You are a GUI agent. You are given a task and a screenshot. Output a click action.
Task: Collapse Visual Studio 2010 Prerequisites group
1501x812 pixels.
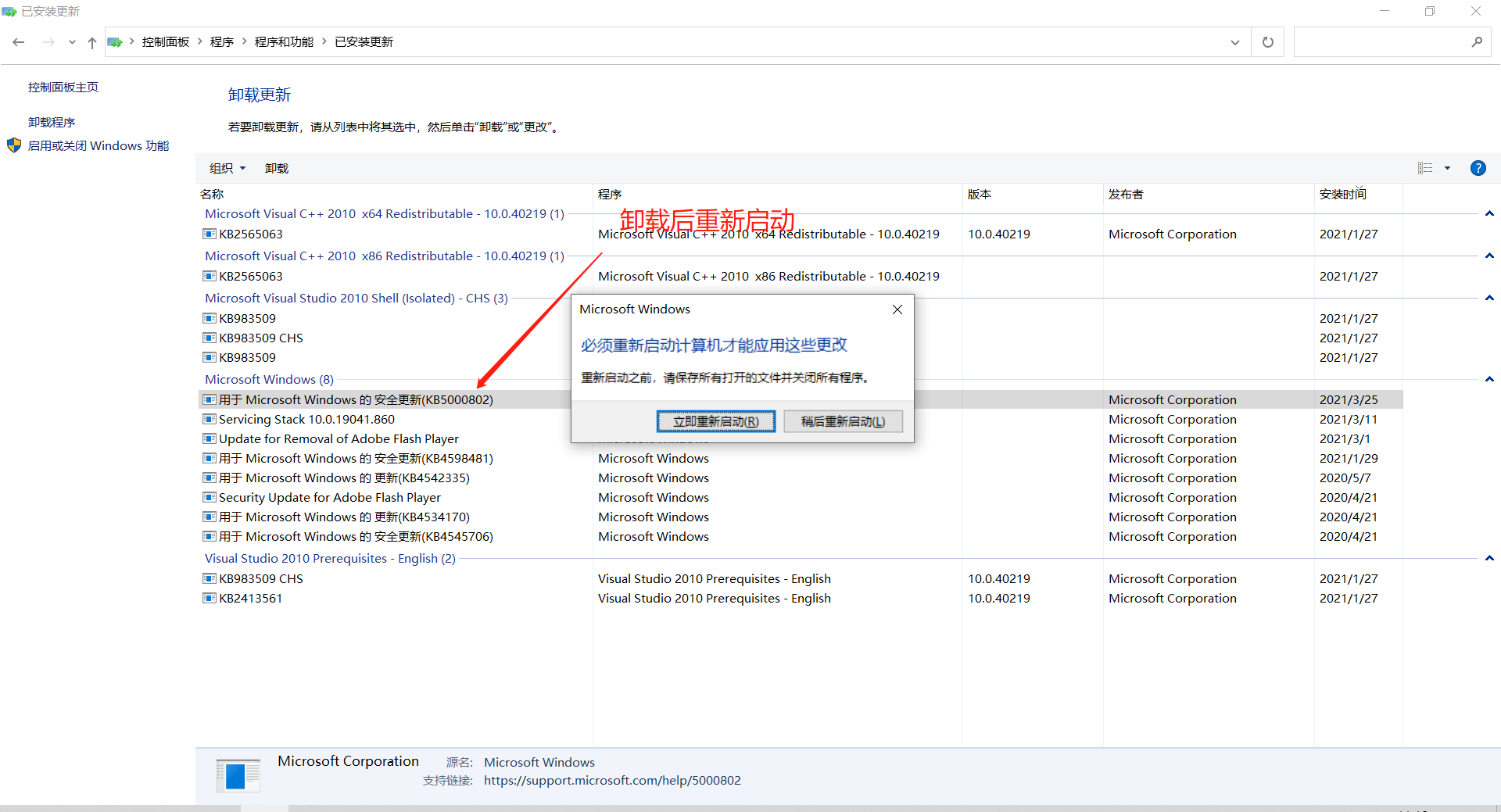(1489, 559)
